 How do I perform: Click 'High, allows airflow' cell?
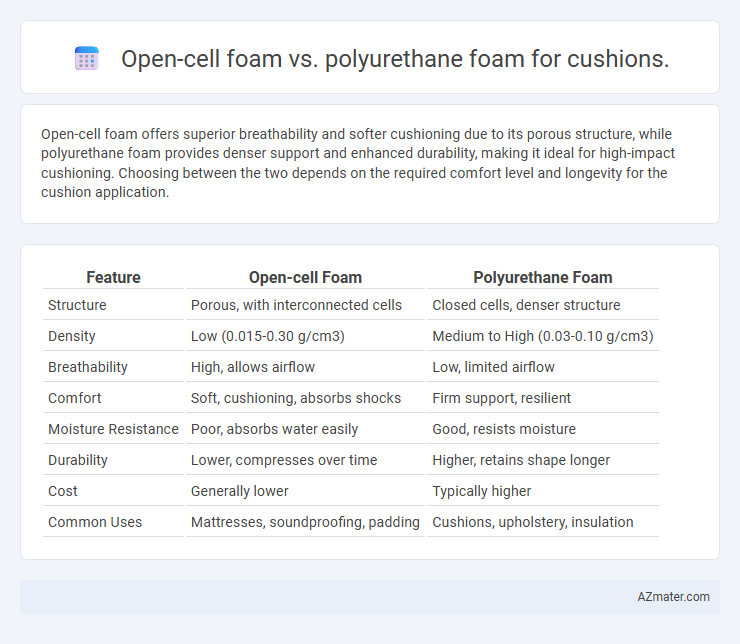(305, 367)
